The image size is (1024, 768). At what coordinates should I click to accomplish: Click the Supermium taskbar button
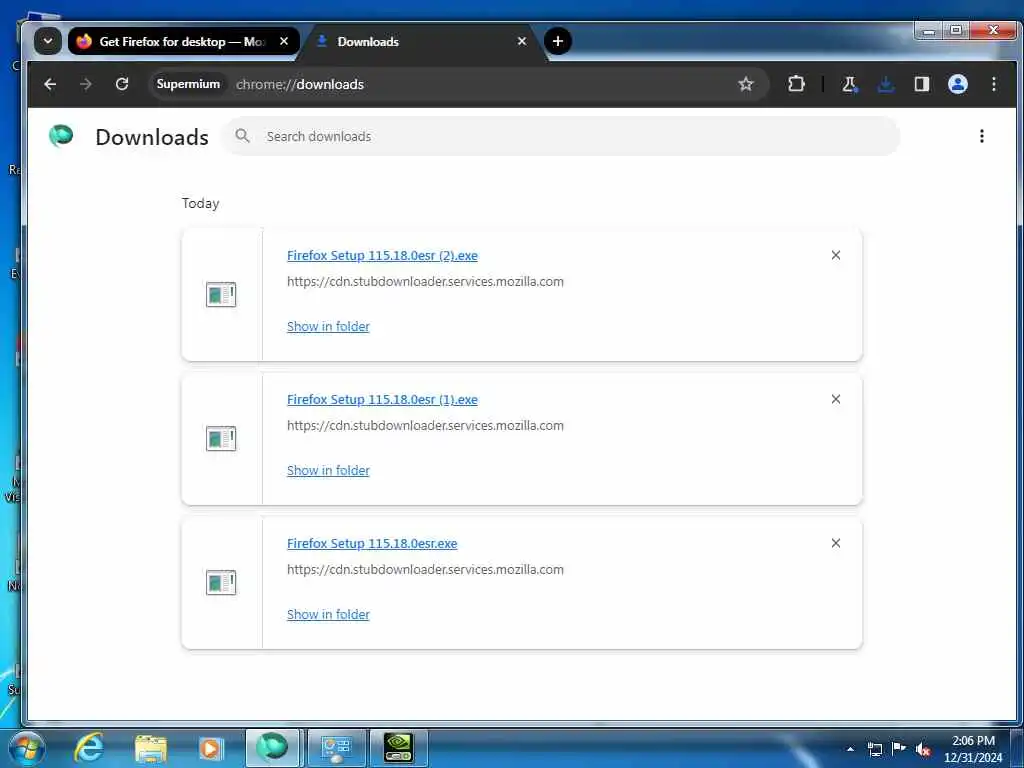[272, 748]
